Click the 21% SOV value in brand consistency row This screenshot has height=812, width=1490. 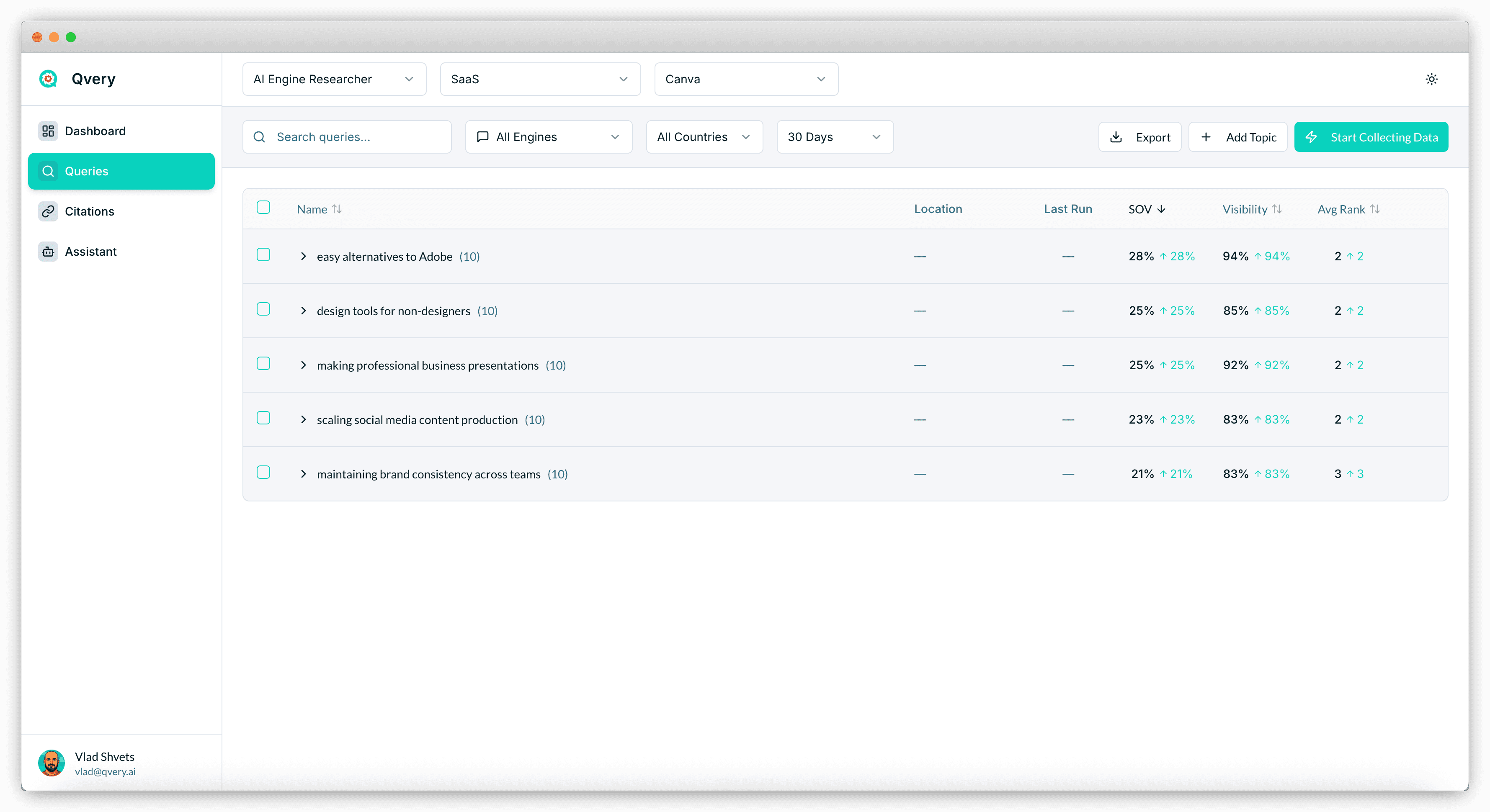1142,474
